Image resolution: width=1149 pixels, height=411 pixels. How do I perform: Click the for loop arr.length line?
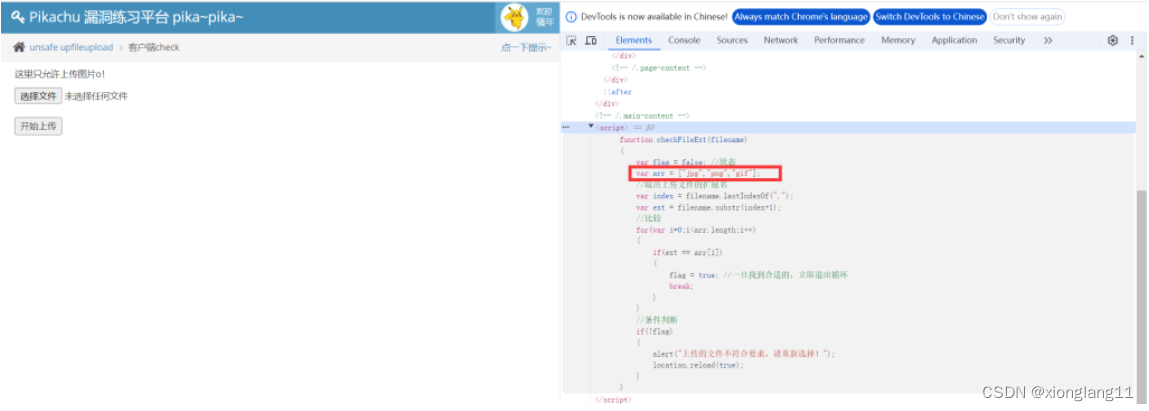click(695, 230)
